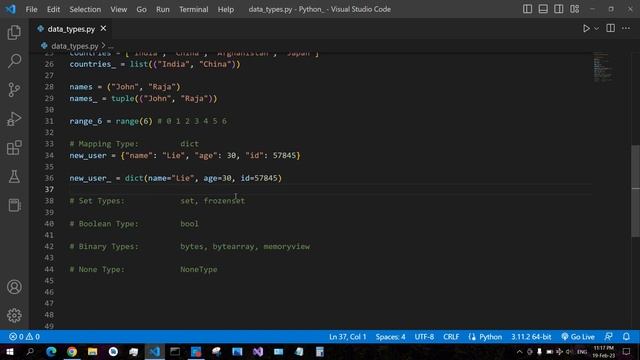Open run options dropdown next to play
640x360 pixels.
click(x=596, y=29)
